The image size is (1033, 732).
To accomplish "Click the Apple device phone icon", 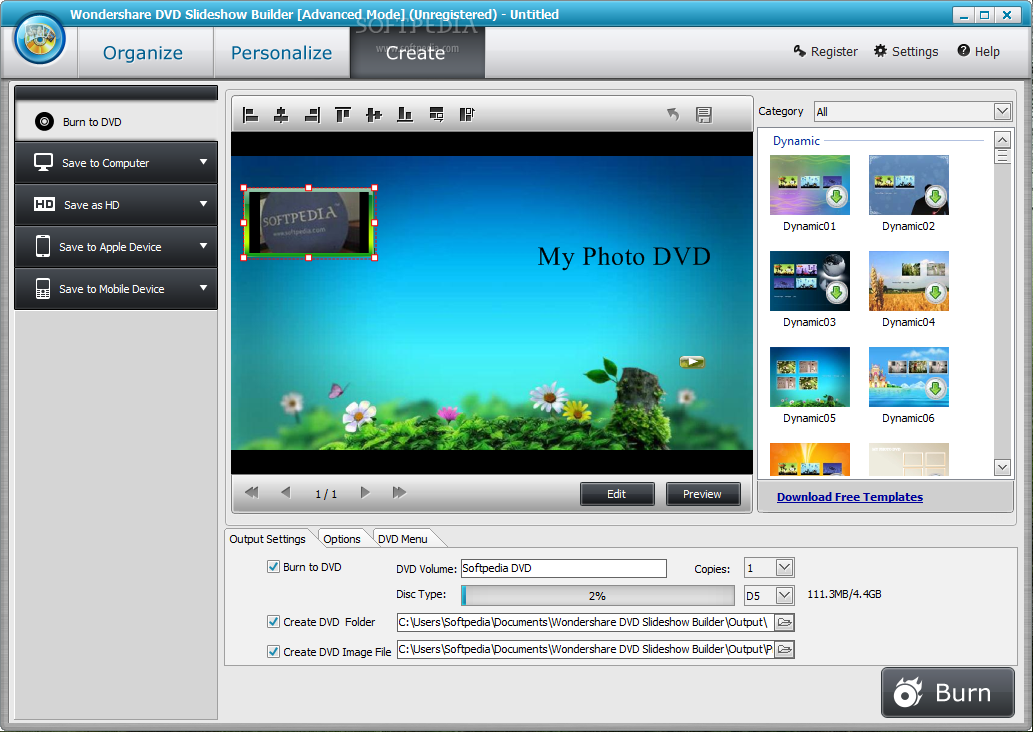I will tap(43, 246).
